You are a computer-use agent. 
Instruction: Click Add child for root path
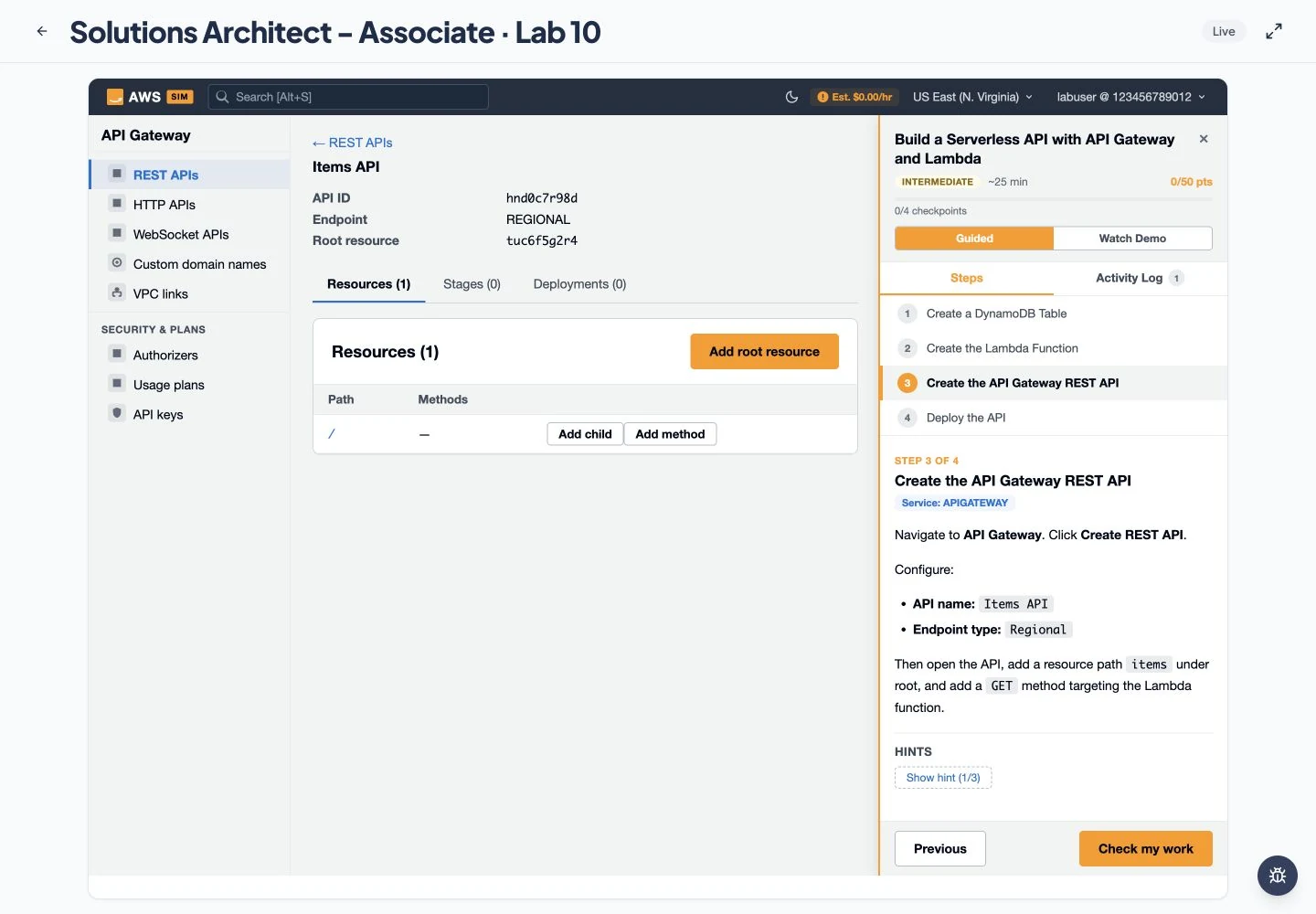point(585,434)
